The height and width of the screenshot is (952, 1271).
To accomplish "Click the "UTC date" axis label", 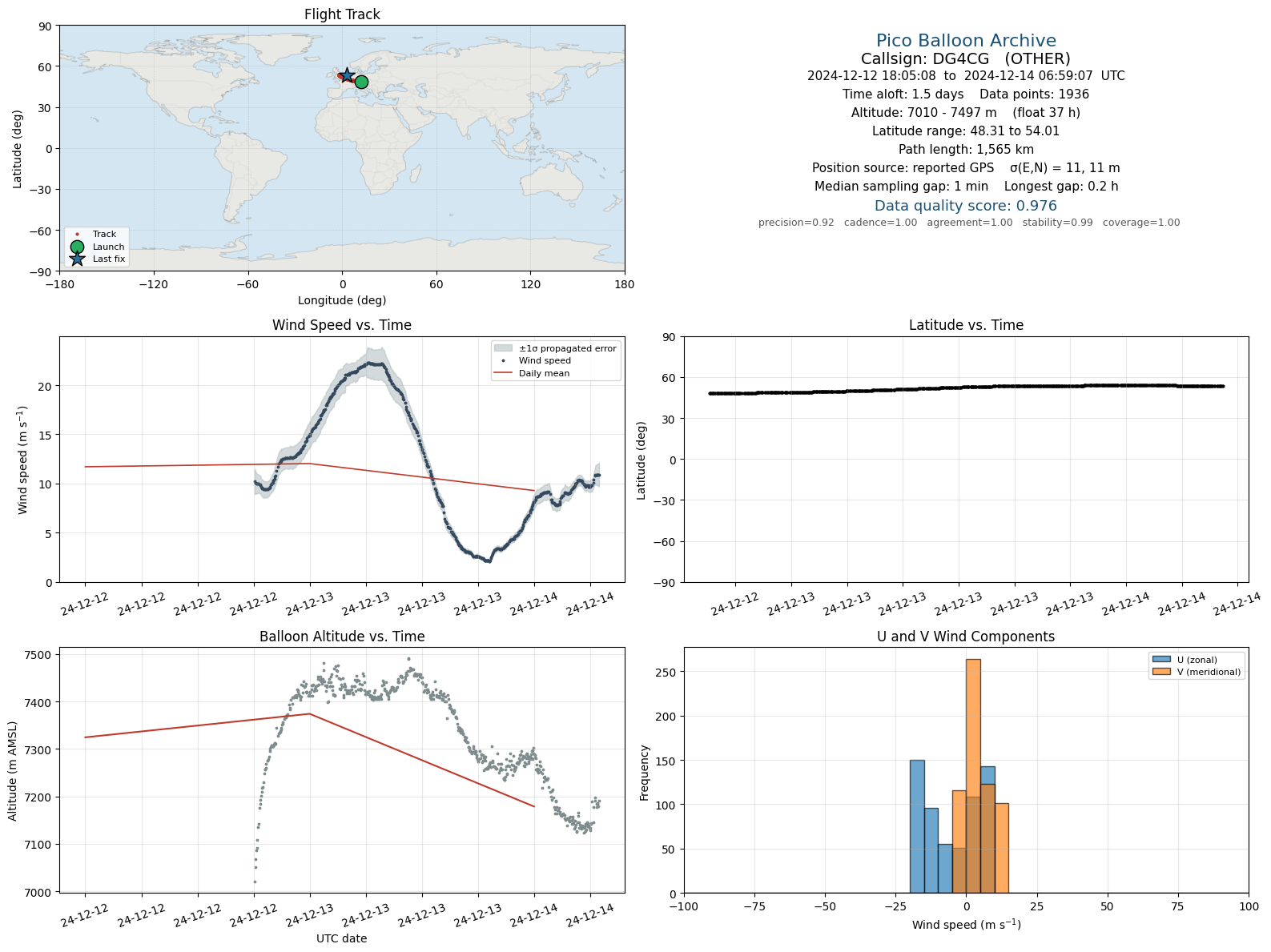I will [x=342, y=938].
